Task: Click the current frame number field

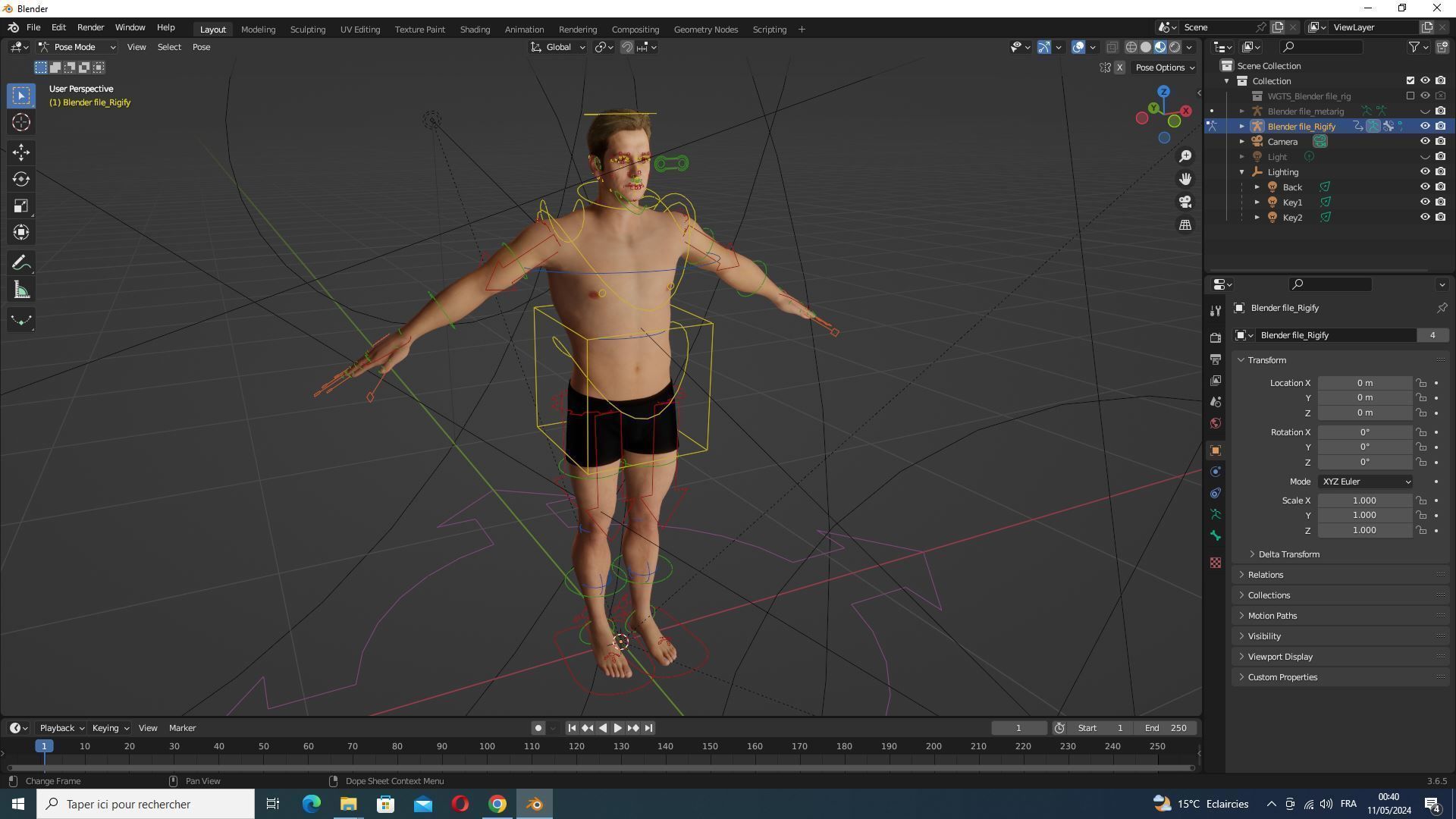Action: click(1018, 728)
